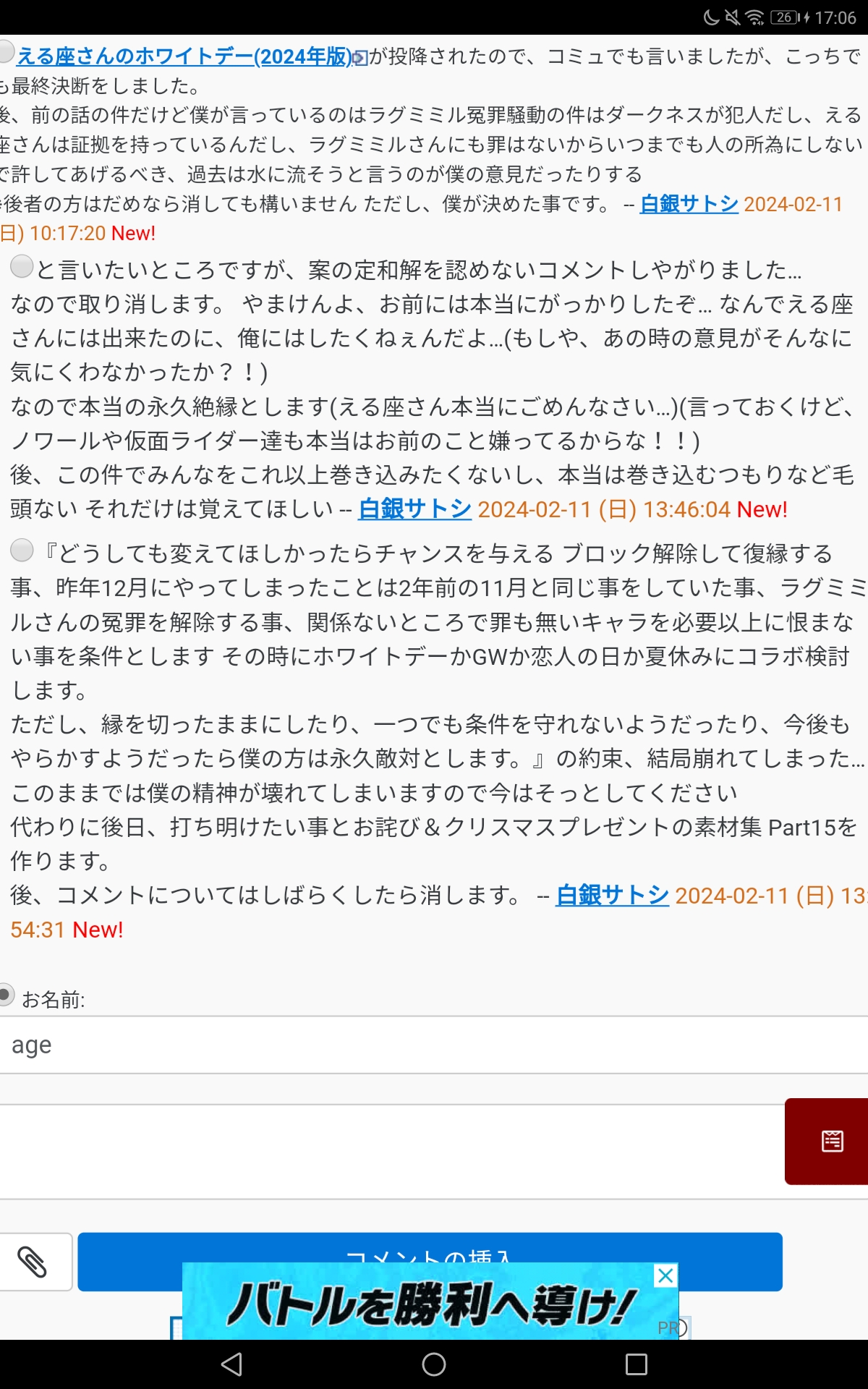
Task: Open 白銀サトシ link dated 13:46:04
Action: 415,509
